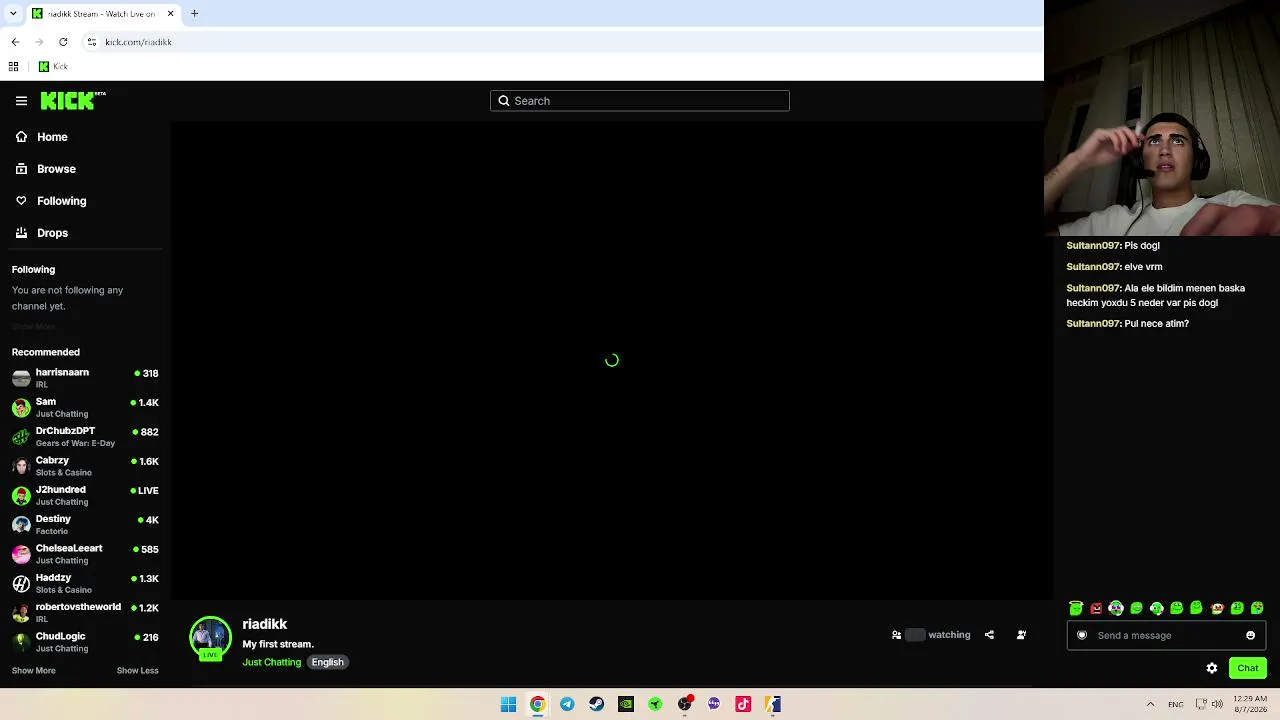
Task: Click the Just Chatting category link
Action: click(x=271, y=662)
